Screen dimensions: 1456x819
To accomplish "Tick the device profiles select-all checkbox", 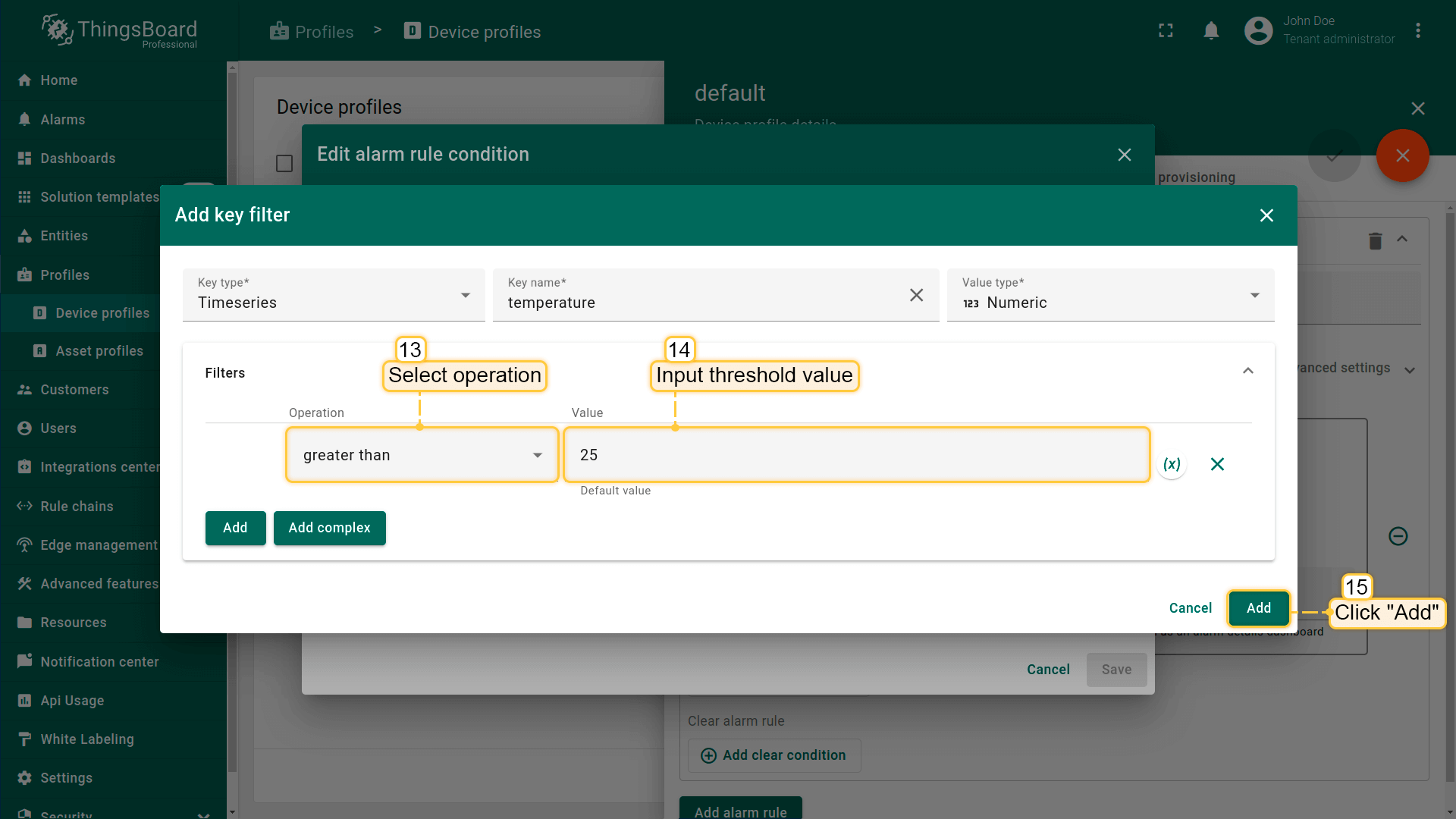I will click(x=284, y=164).
